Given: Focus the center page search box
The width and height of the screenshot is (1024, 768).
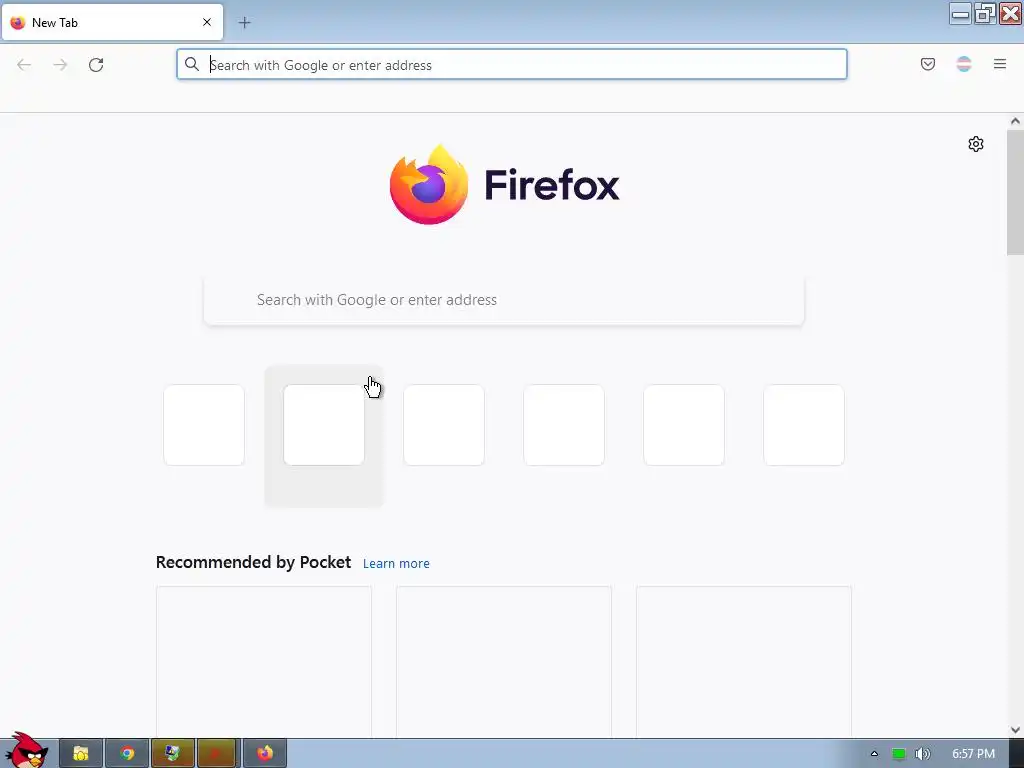Looking at the screenshot, I should click(504, 300).
